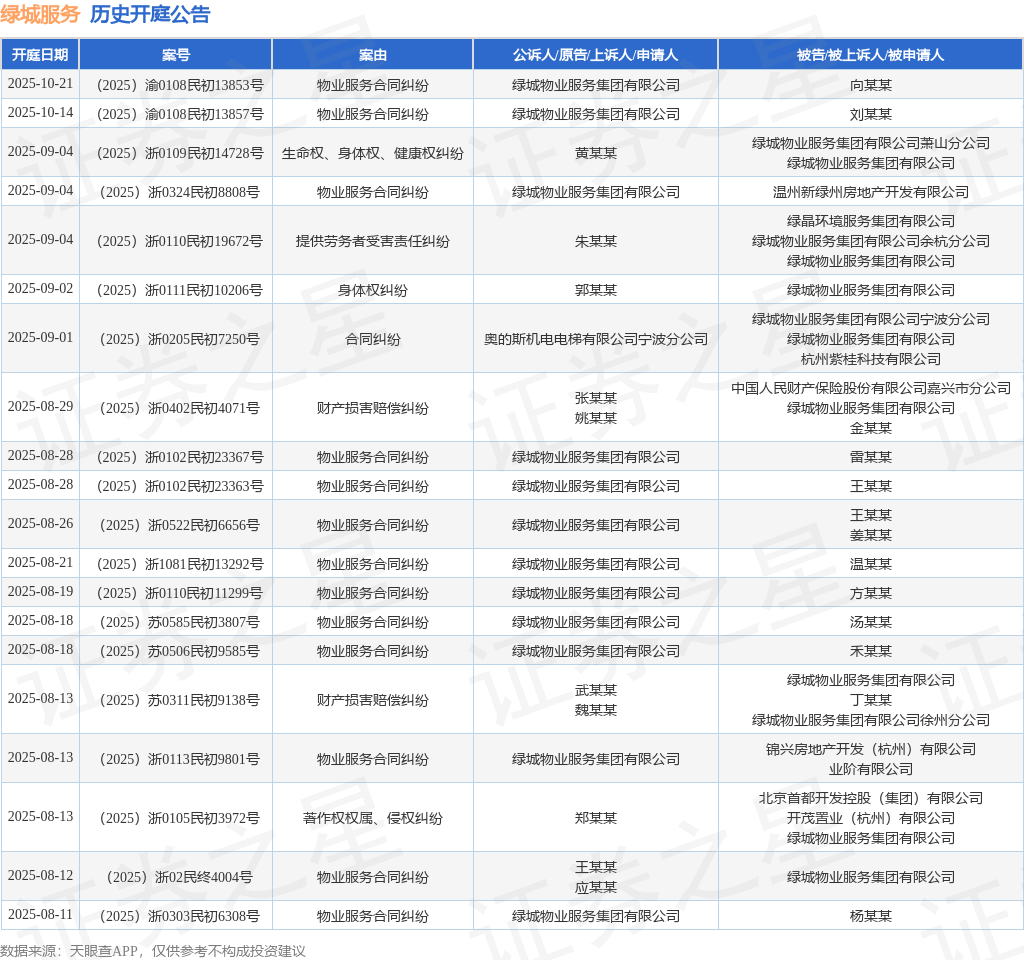Select the 被告/被上诉人/被申请人 column header

[871, 55]
